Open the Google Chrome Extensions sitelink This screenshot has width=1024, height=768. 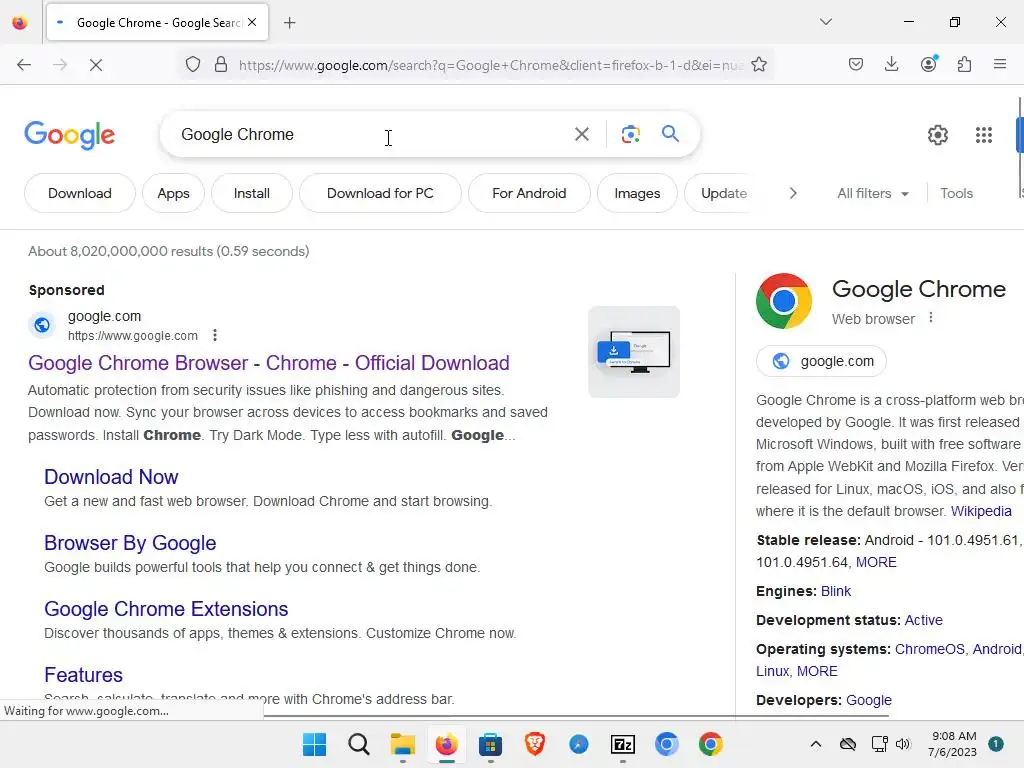coord(166,609)
